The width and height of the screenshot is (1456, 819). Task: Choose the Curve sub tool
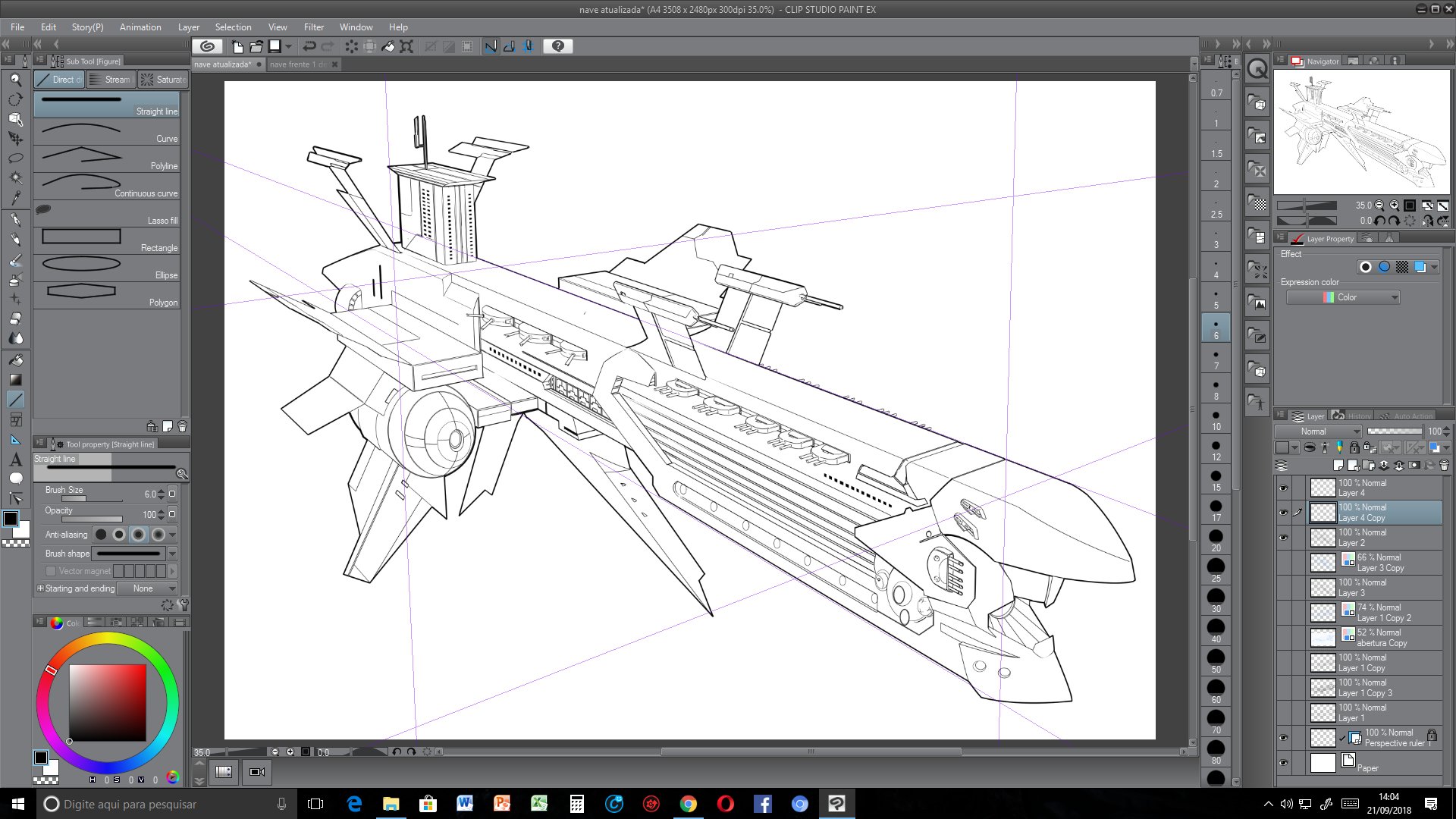107,132
